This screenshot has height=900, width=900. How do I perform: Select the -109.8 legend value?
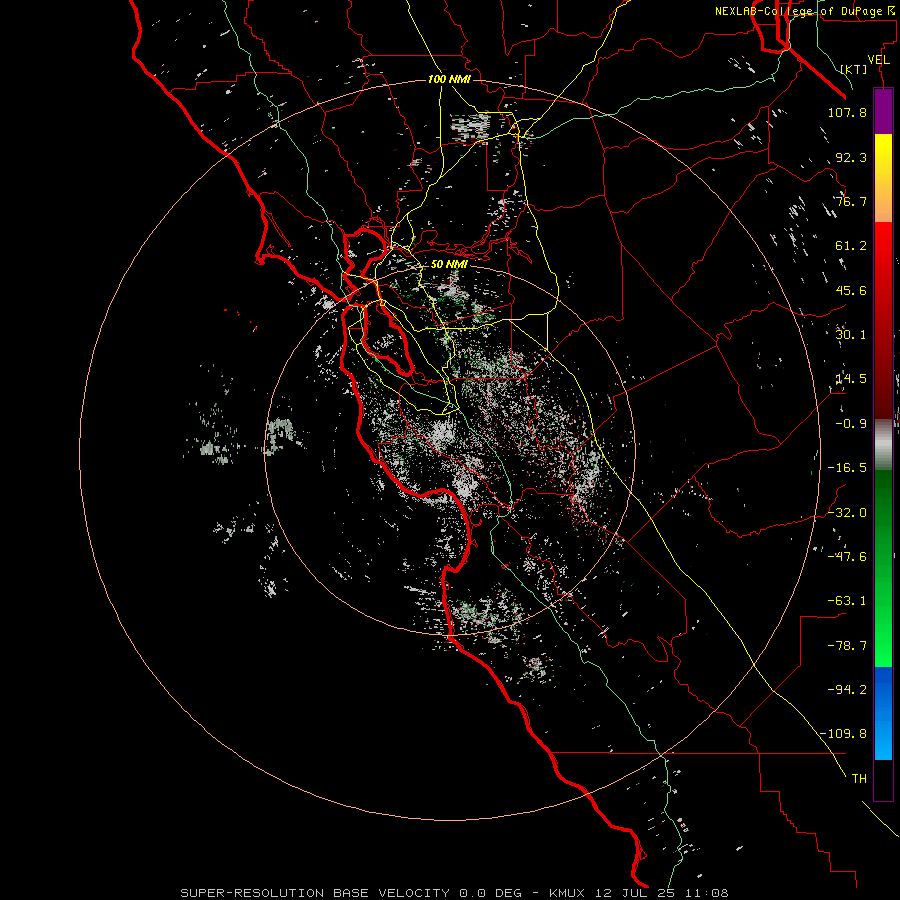[x=843, y=734]
